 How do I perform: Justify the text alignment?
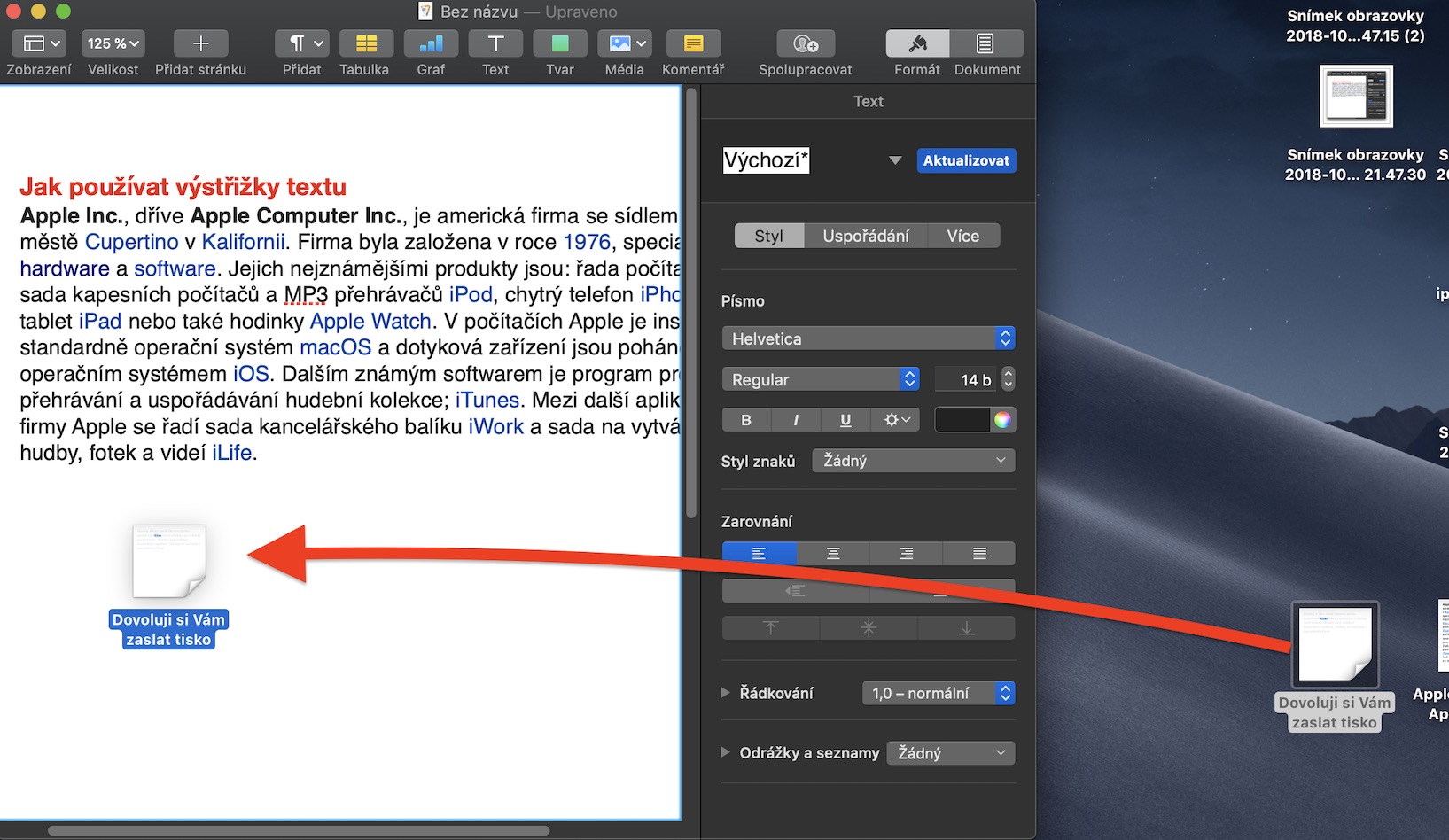click(x=979, y=554)
